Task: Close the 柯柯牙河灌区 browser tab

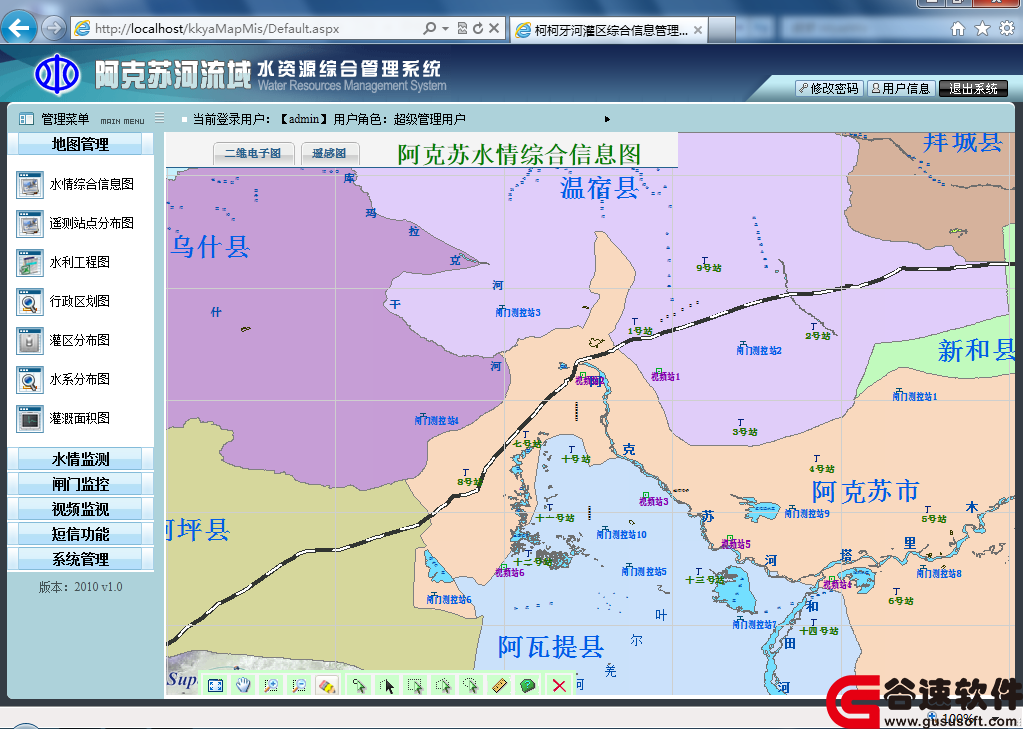Action: (698, 30)
